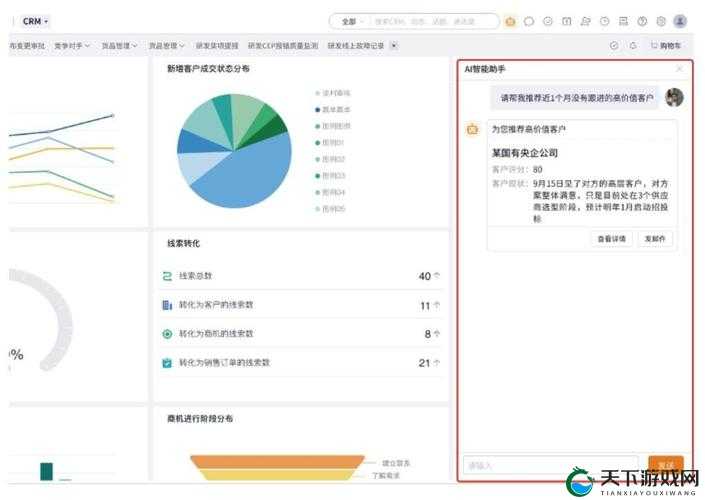
Task: Click the 线索总数 value 40
Action: click(424, 276)
